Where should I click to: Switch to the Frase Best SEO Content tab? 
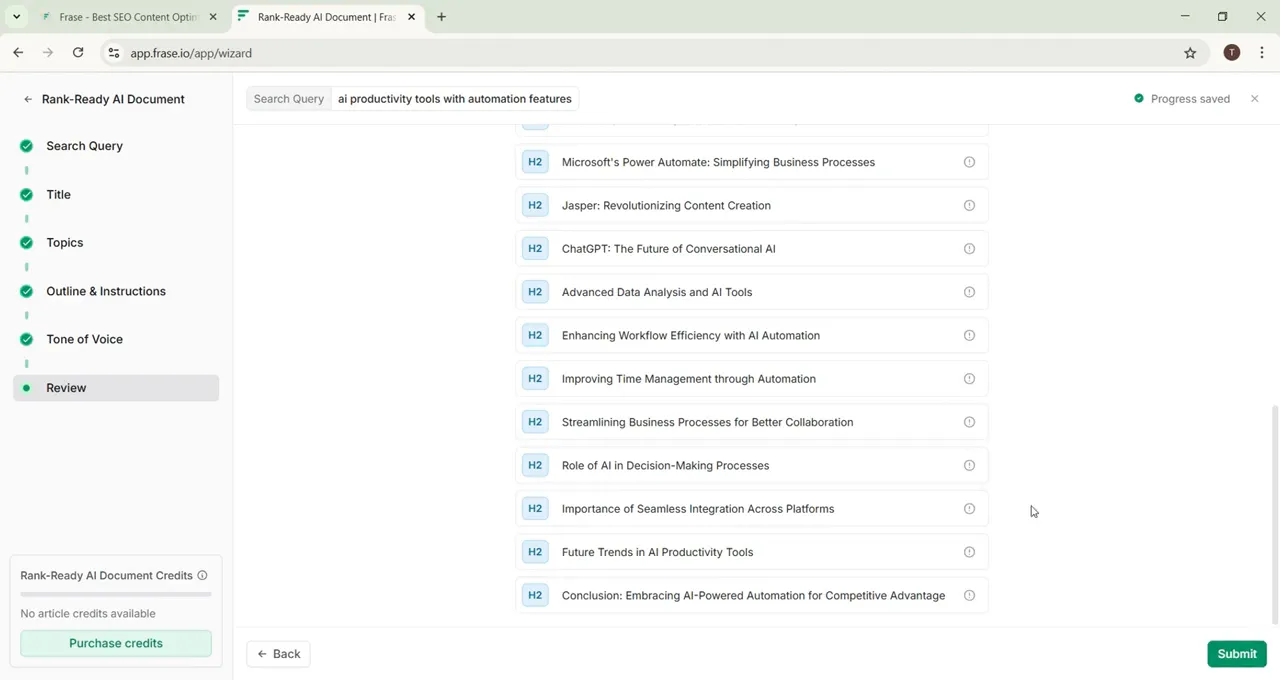coord(128,17)
